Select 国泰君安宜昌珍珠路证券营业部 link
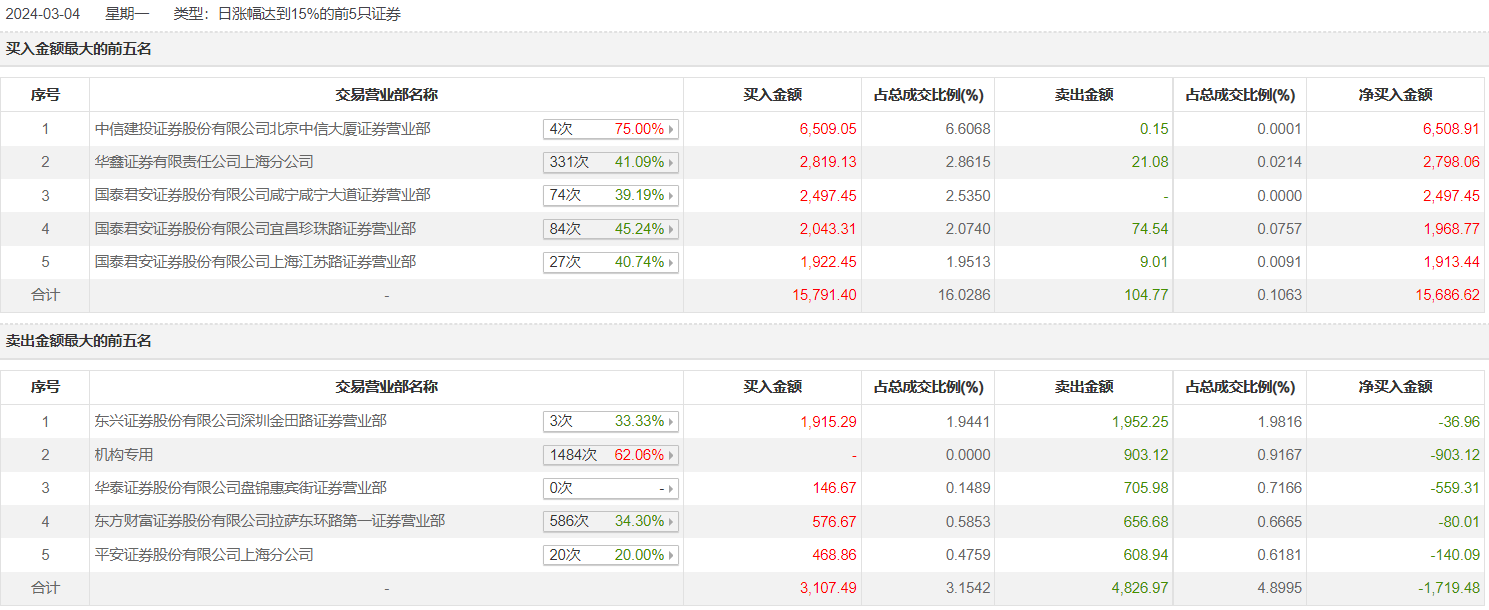 coord(255,229)
